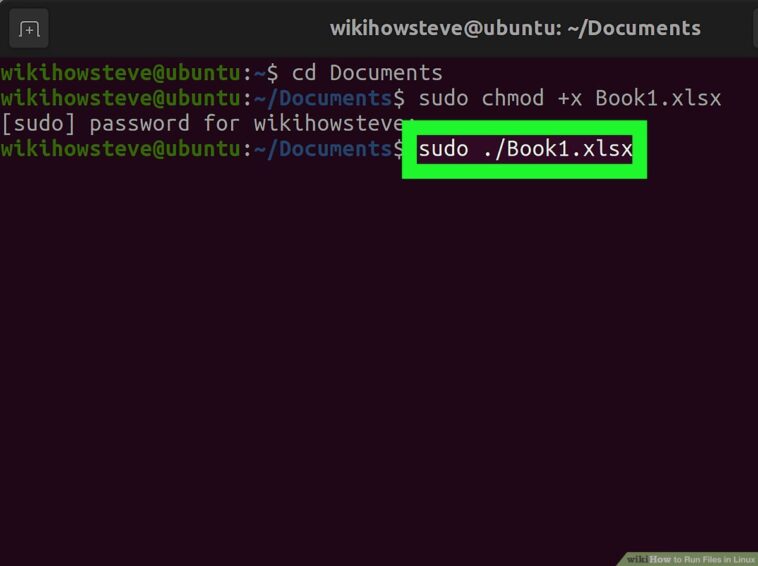The image size is (758, 566).
Task: Click the green "wikihowsteve@ubuntu" prompt on the first line
Action: tap(120, 73)
